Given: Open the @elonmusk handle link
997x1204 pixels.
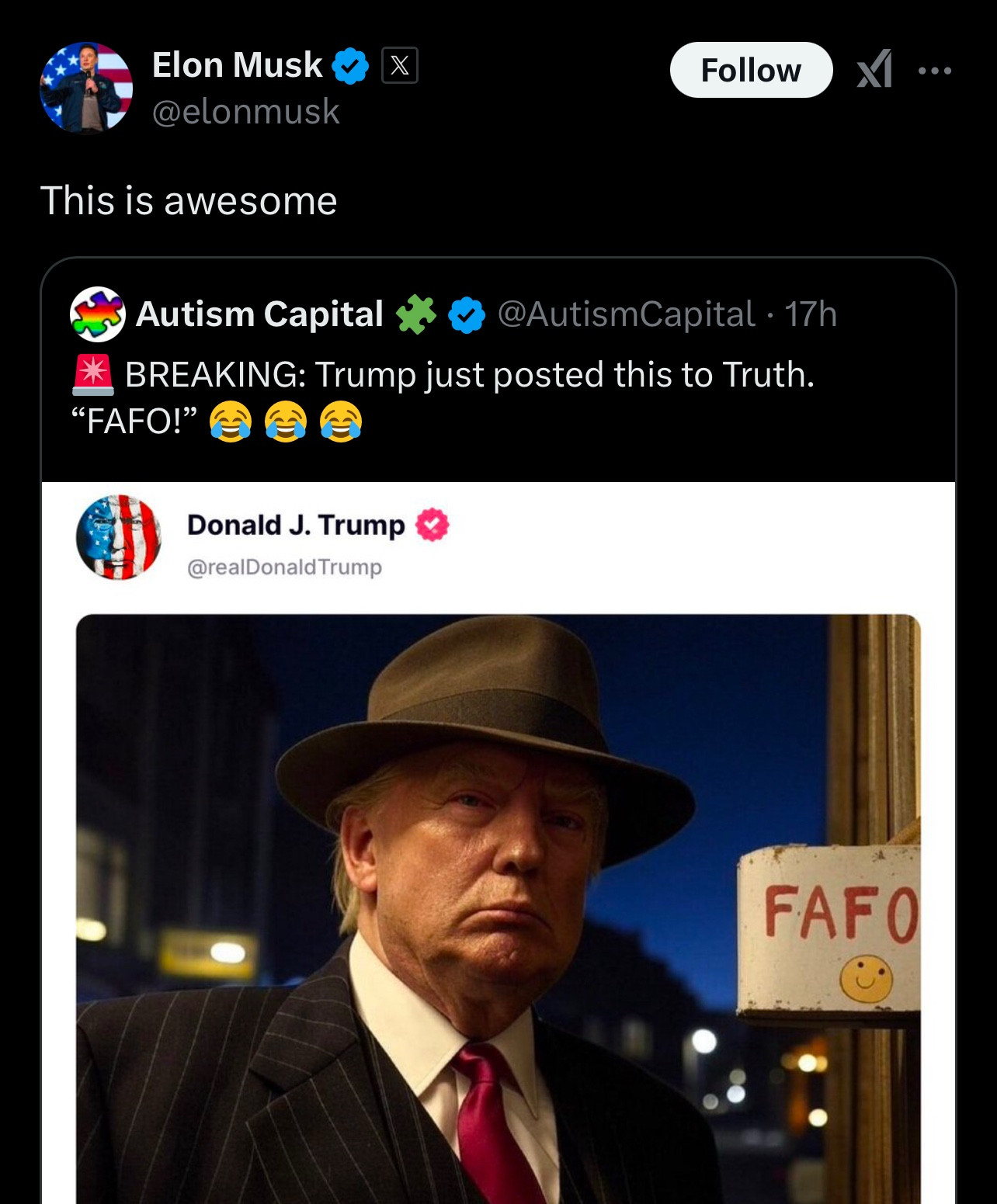Looking at the screenshot, I should coord(245,112).
